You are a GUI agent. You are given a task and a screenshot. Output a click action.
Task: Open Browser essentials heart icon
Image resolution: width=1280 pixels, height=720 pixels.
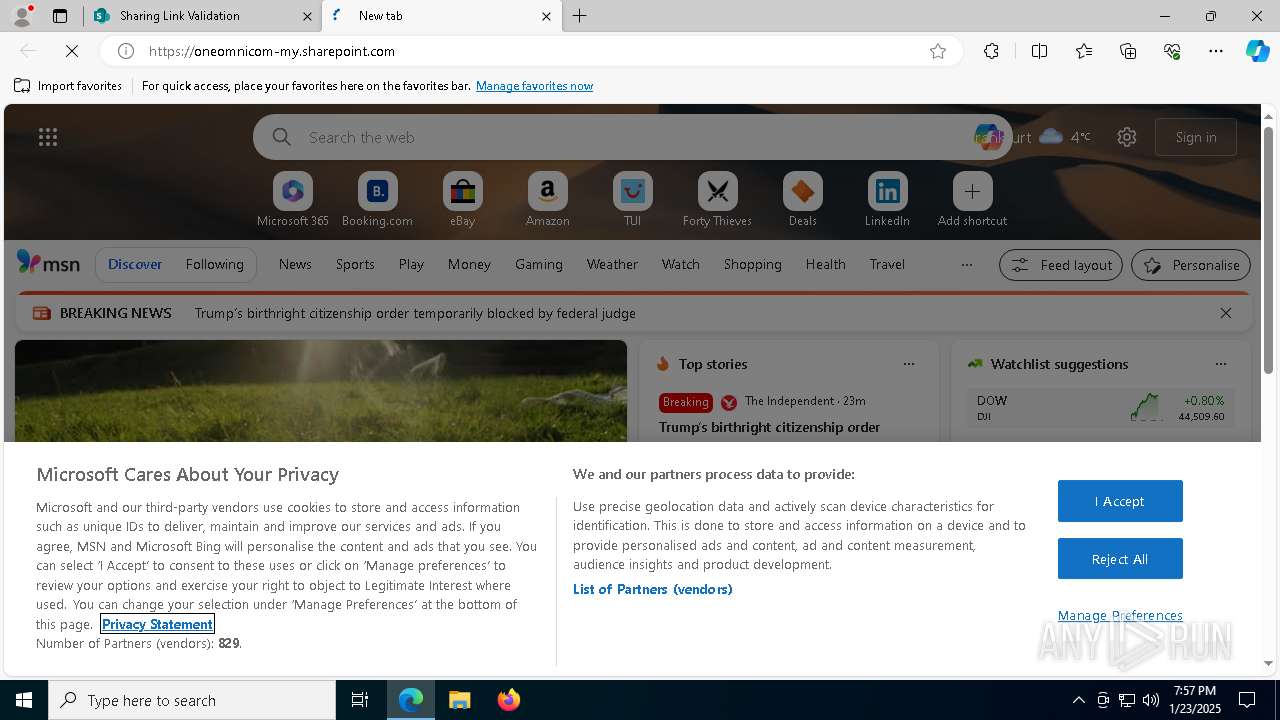[1172, 51]
